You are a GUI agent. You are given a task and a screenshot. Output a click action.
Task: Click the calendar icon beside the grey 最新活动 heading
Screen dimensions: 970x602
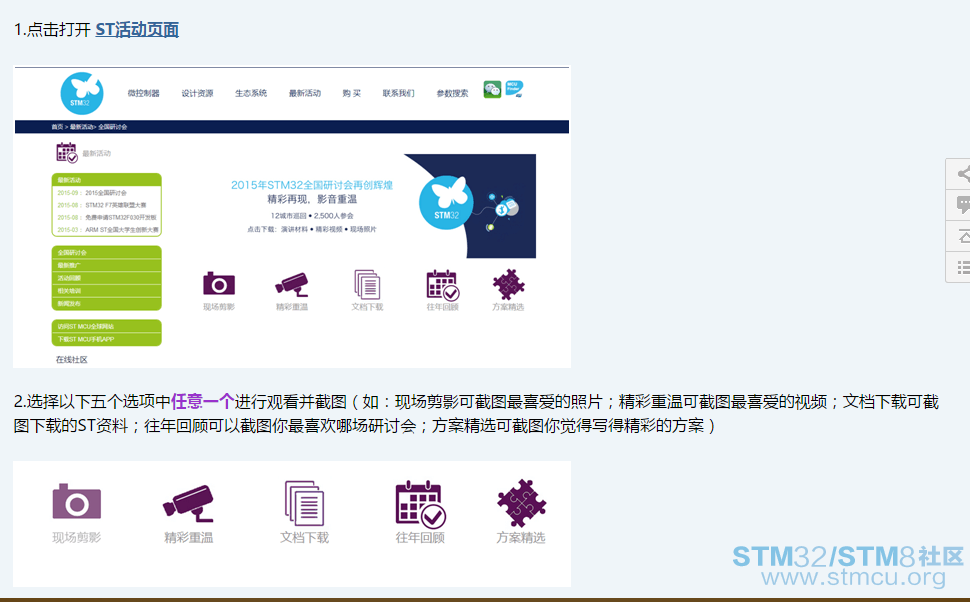click(67, 153)
